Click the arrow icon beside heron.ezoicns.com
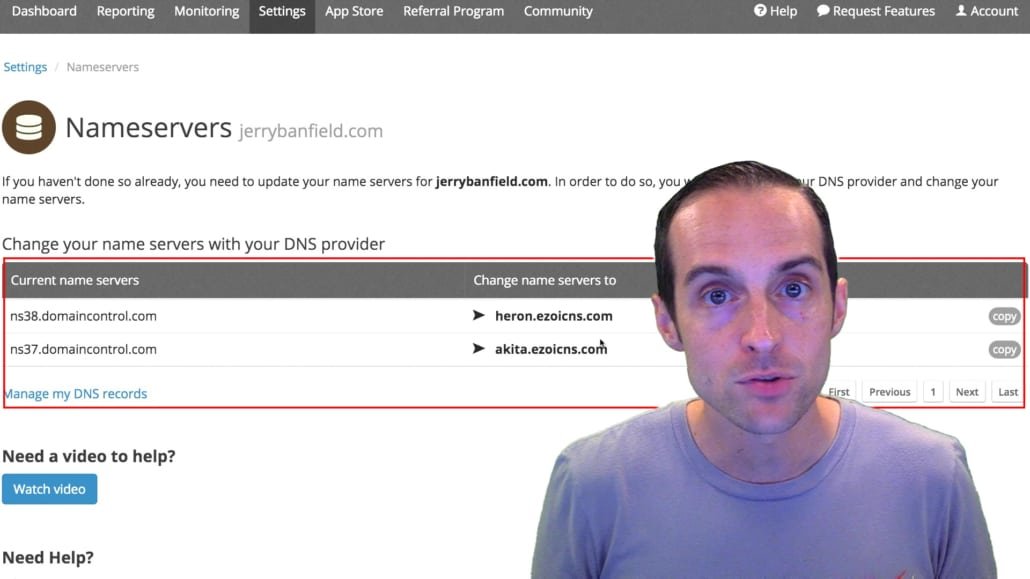The width and height of the screenshot is (1030, 579). click(478, 315)
